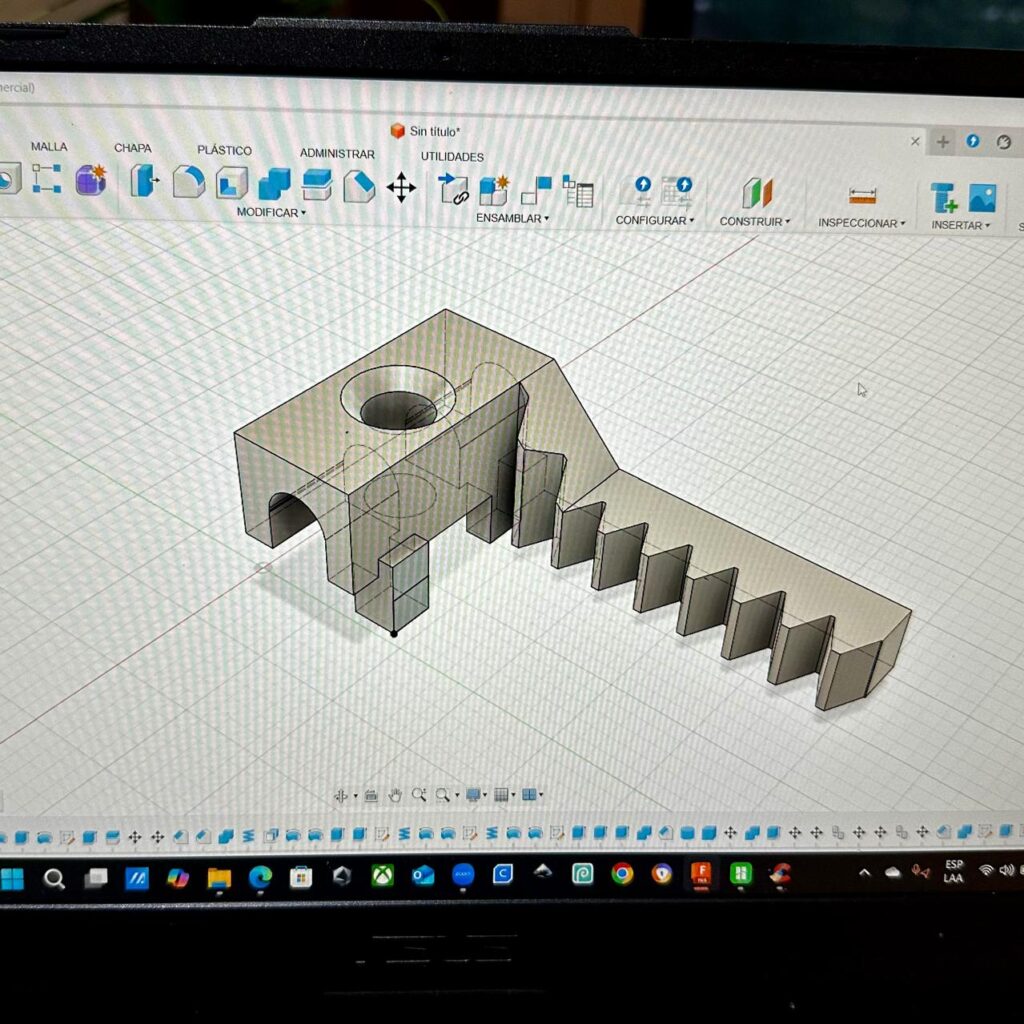The width and height of the screenshot is (1024, 1024).
Task: Expand the INSPECCIONAR dropdown
Action: tap(861, 223)
